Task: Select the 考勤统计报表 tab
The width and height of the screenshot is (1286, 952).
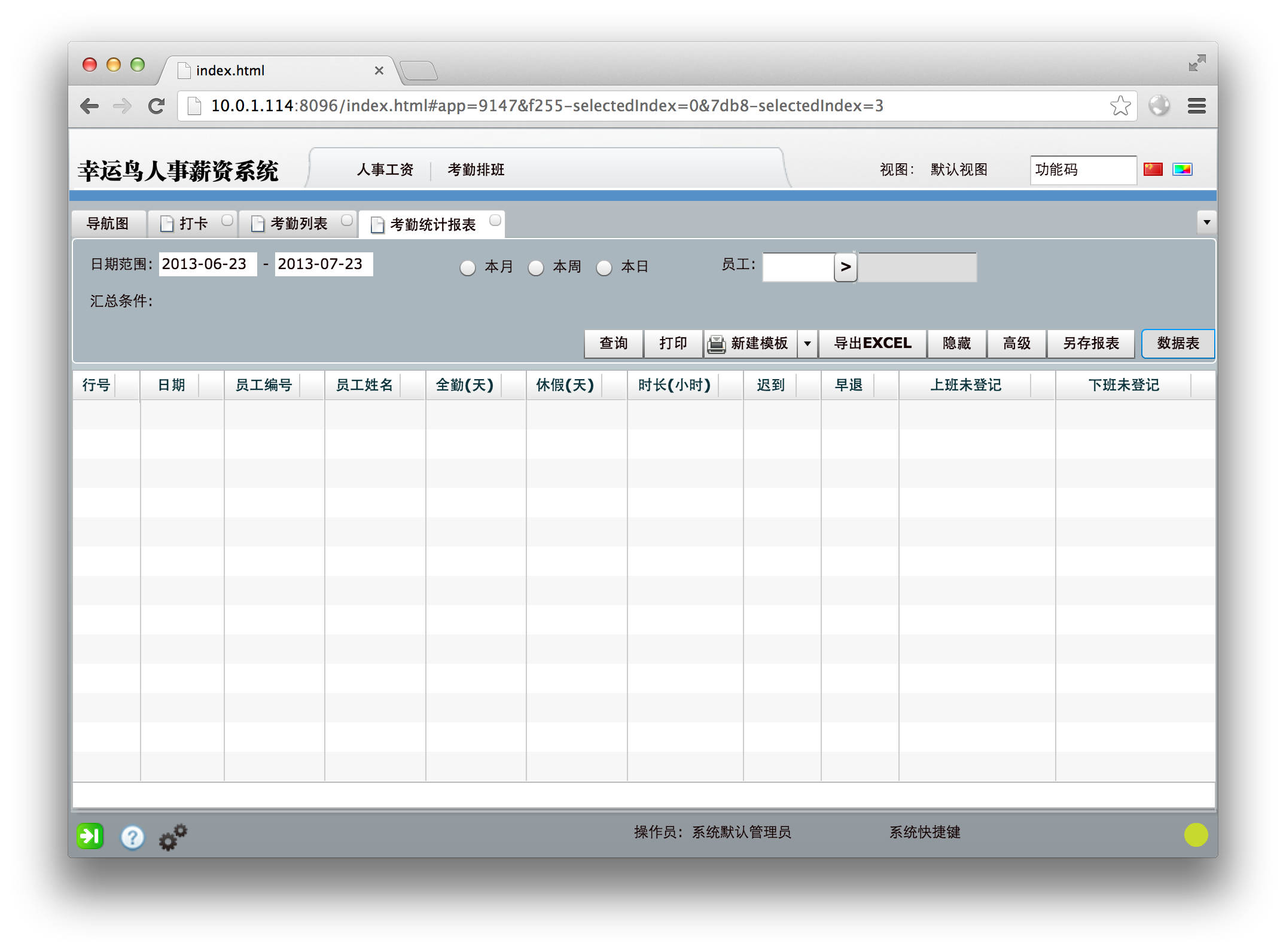Action: 432,224
